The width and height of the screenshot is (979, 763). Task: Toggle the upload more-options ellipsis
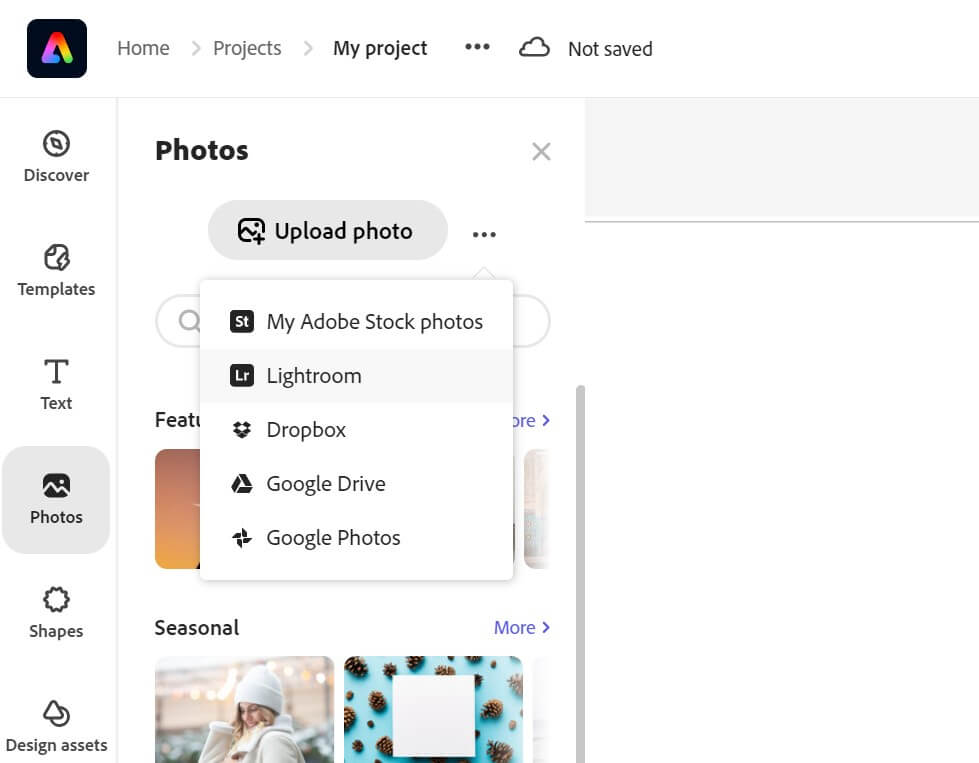tap(484, 234)
